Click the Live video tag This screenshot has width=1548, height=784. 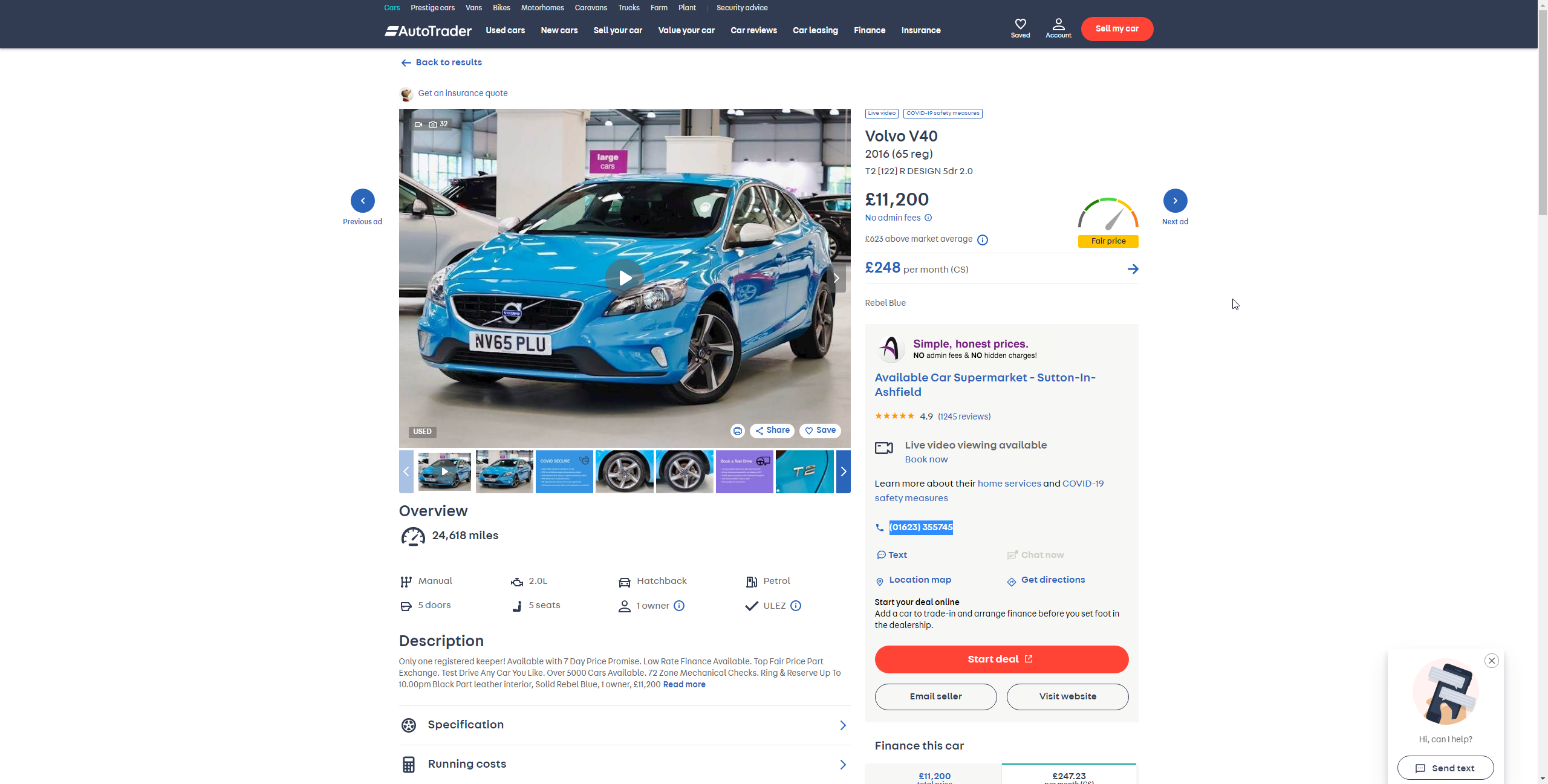coord(882,113)
